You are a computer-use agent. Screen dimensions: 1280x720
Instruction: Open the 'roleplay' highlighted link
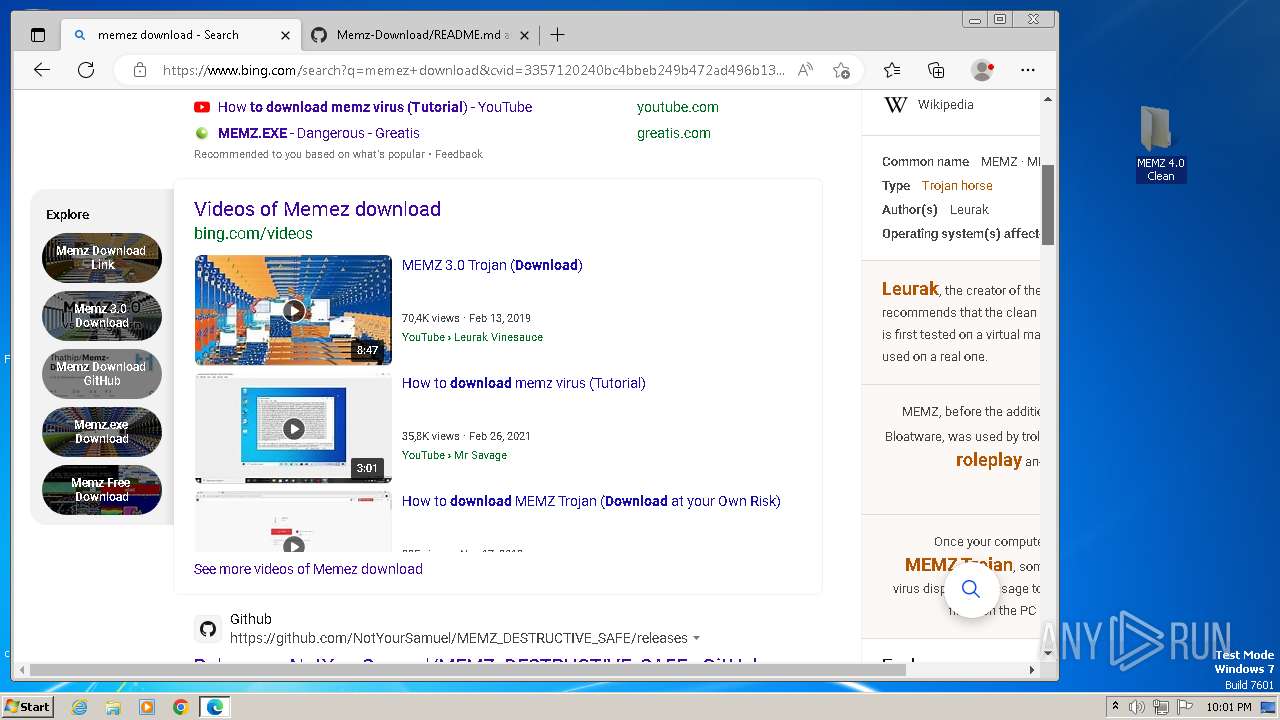pos(989,460)
